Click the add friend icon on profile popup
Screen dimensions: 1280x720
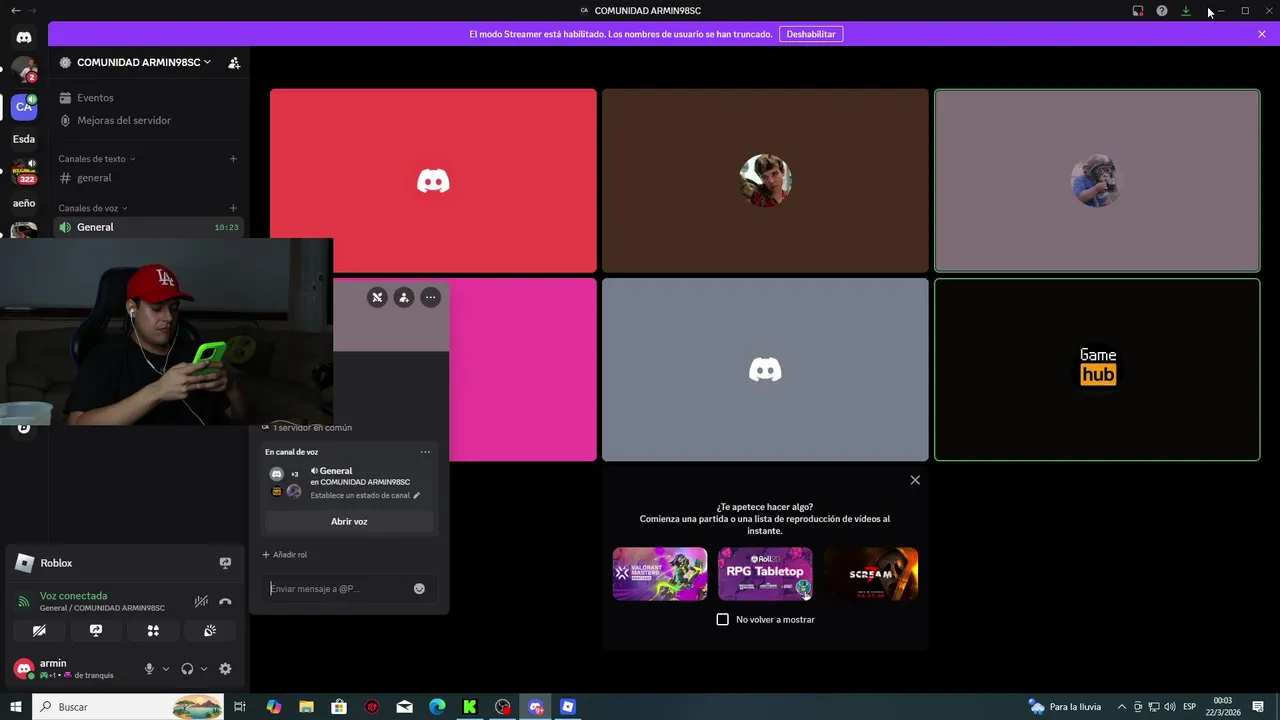(x=404, y=297)
